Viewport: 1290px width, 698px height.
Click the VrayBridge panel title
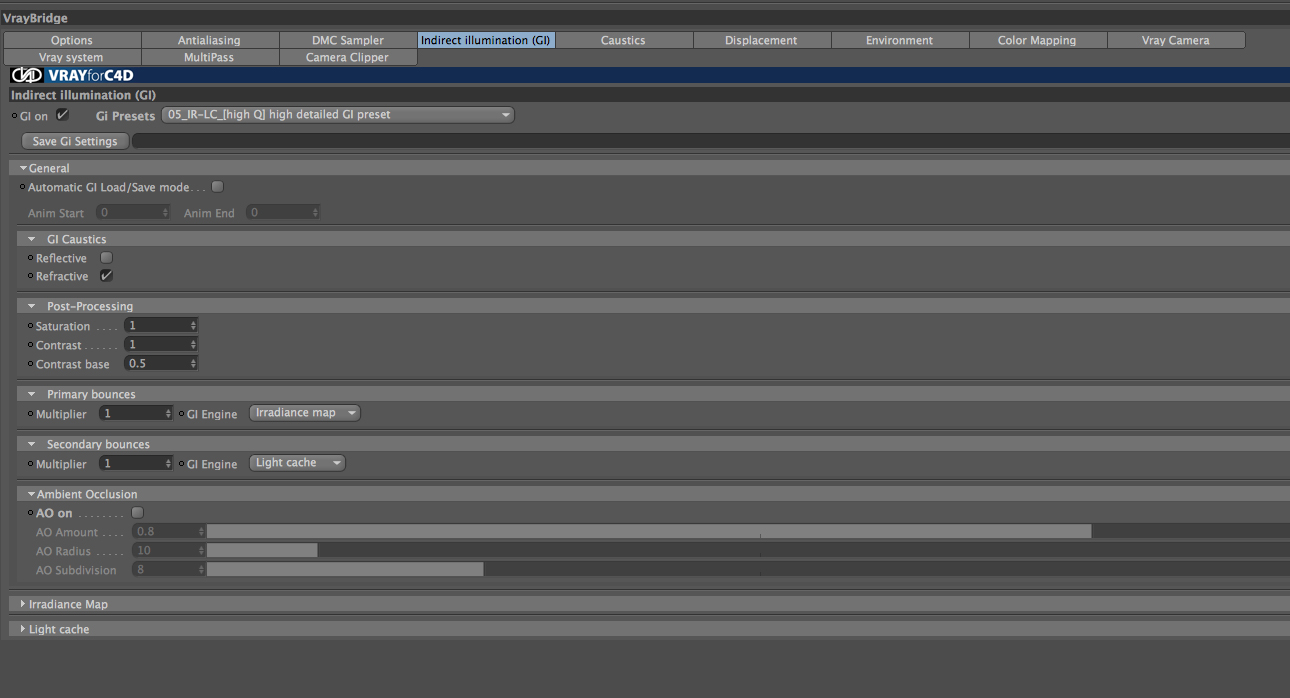coord(35,18)
